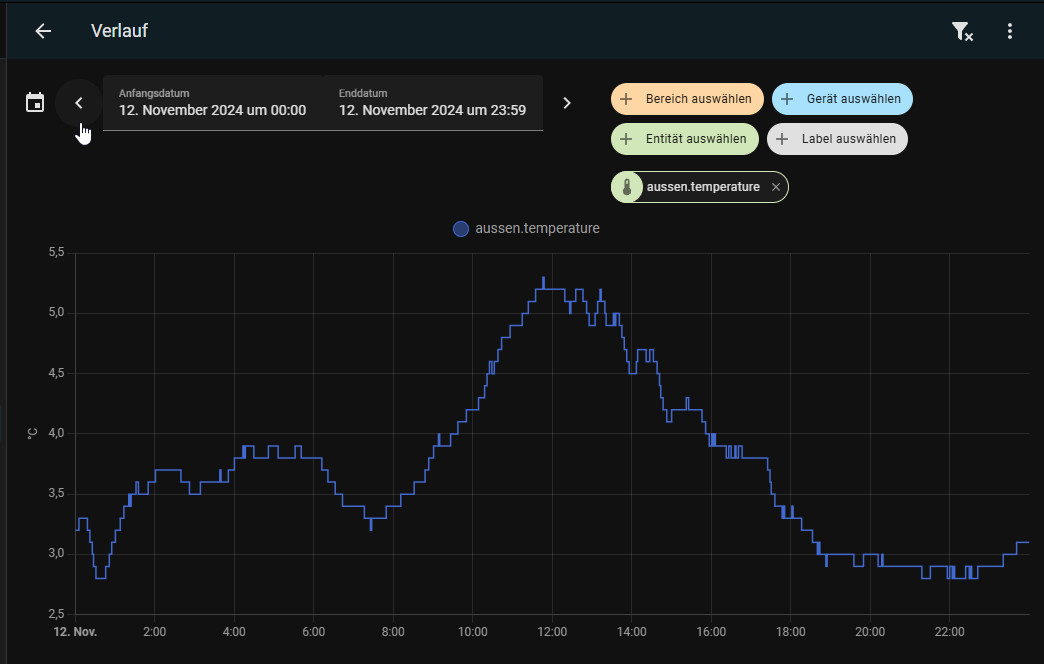The image size is (1044, 664).
Task: Click thermometer icon on aussen.temperature chip
Action: [x=627, y=187]
